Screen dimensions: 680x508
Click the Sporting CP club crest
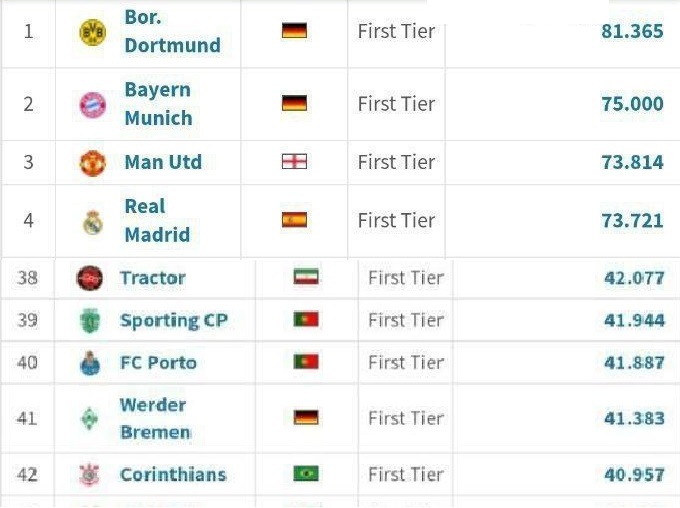click(x=90, y=321)
